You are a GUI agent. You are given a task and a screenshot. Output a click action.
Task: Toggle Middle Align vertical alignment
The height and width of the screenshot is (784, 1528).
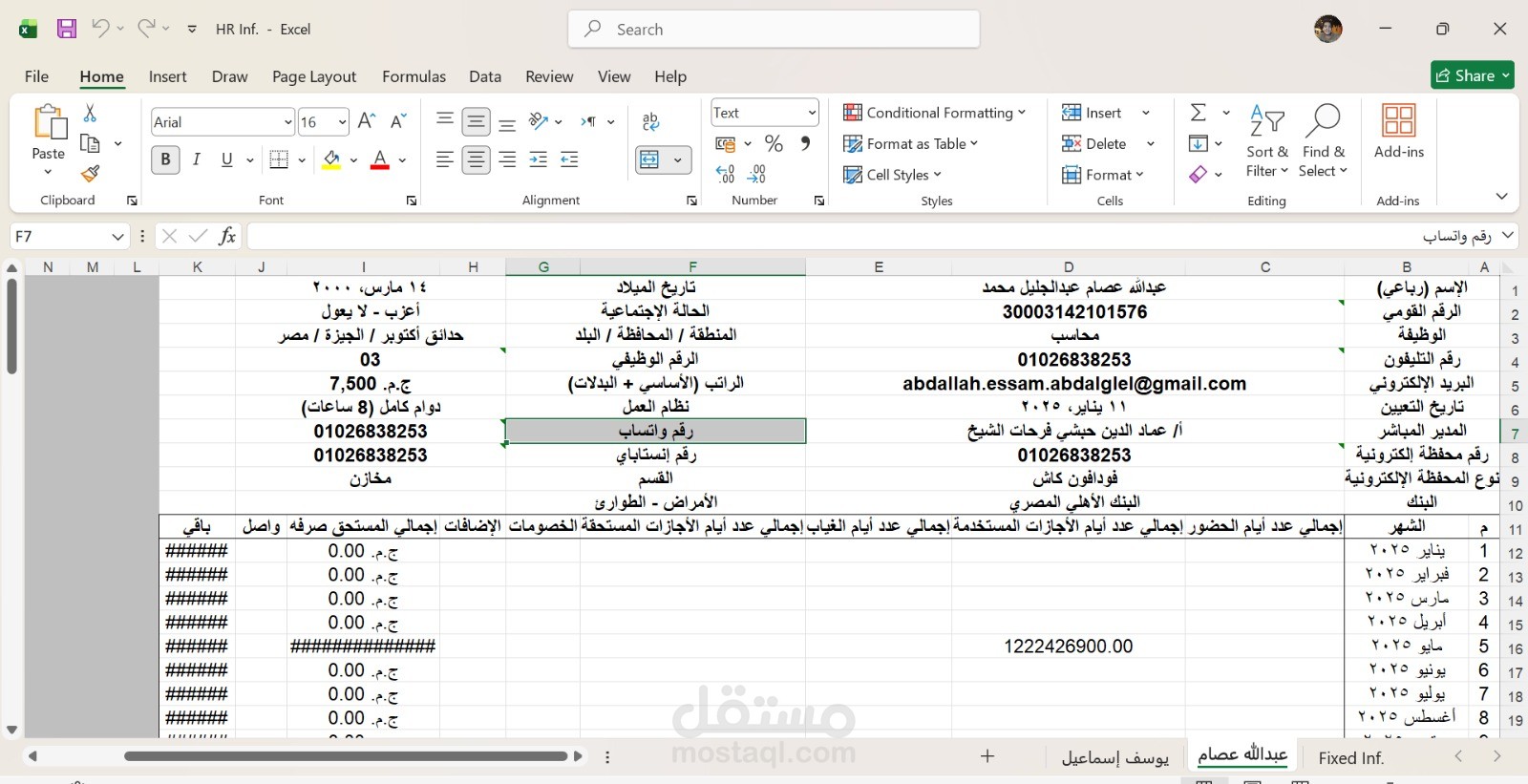[476, 121]
